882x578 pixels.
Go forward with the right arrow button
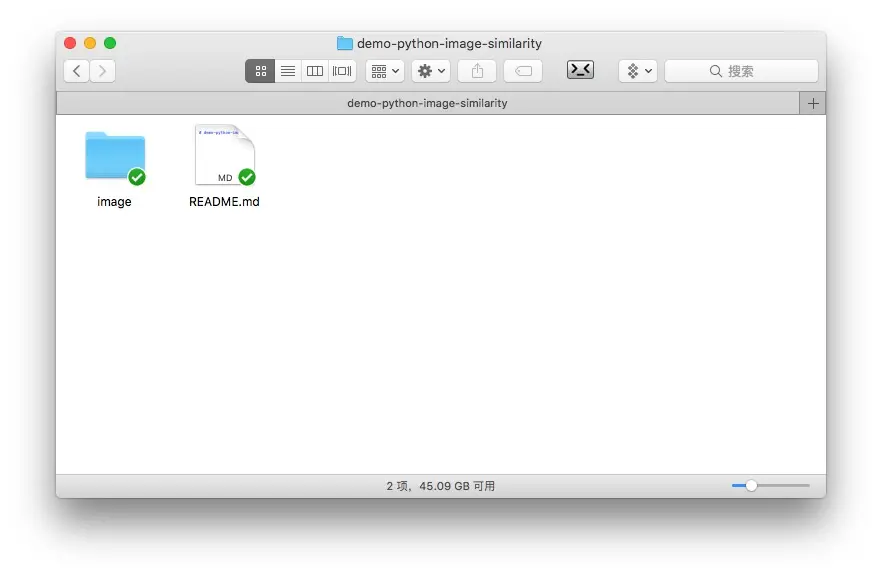pyautogui.click(x=102, y=71)
